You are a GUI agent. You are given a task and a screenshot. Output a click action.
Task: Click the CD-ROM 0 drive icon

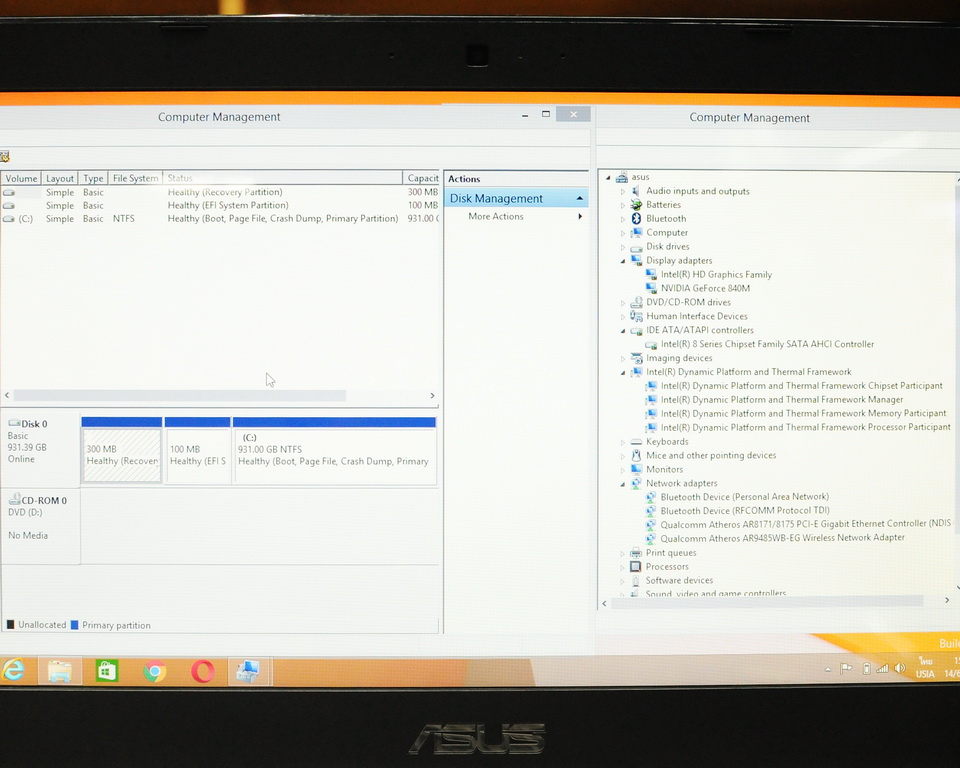point(15,499)
